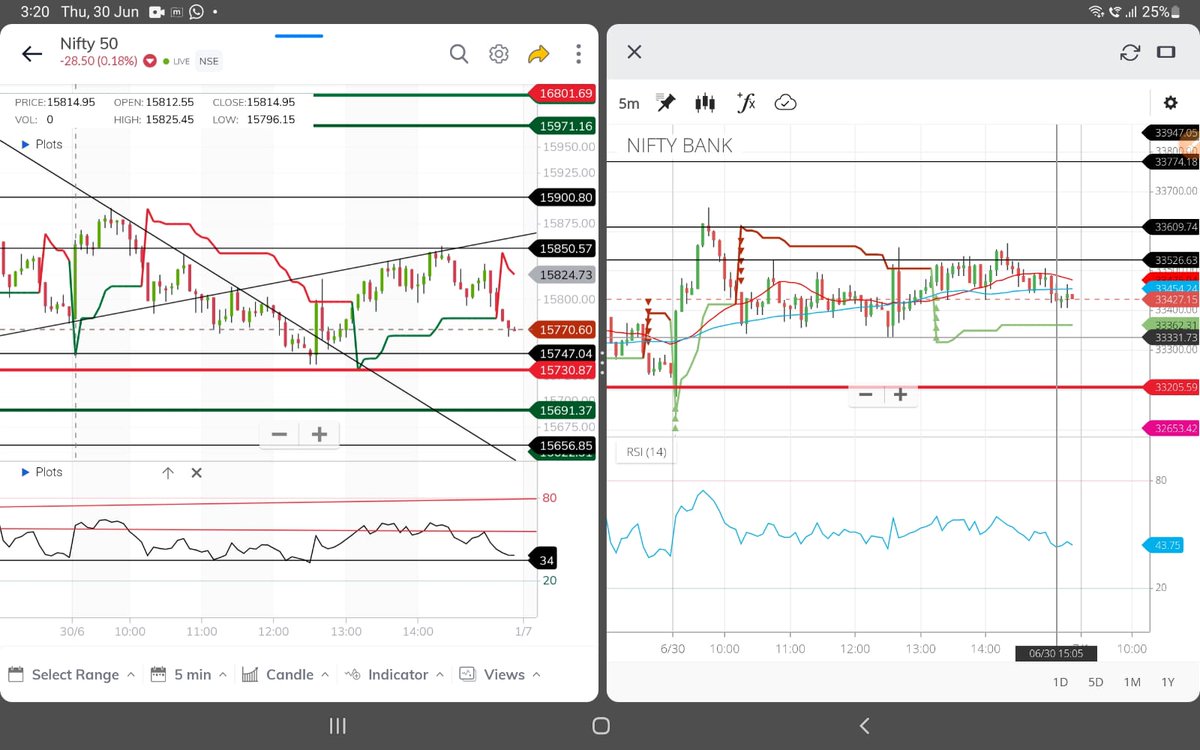Viewport: 1200px width, 750px height.
Task: Open the Views dropdown
Action: [499, 675]
